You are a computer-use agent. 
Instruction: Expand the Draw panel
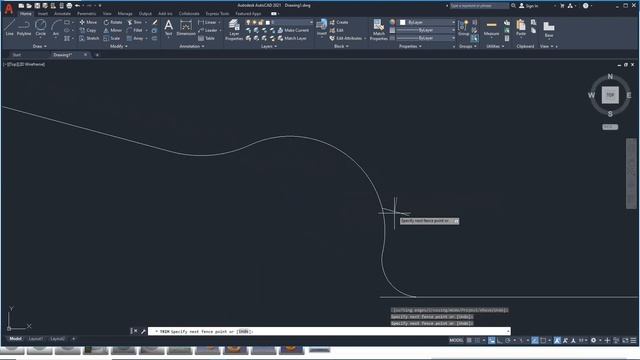point(40,46)
